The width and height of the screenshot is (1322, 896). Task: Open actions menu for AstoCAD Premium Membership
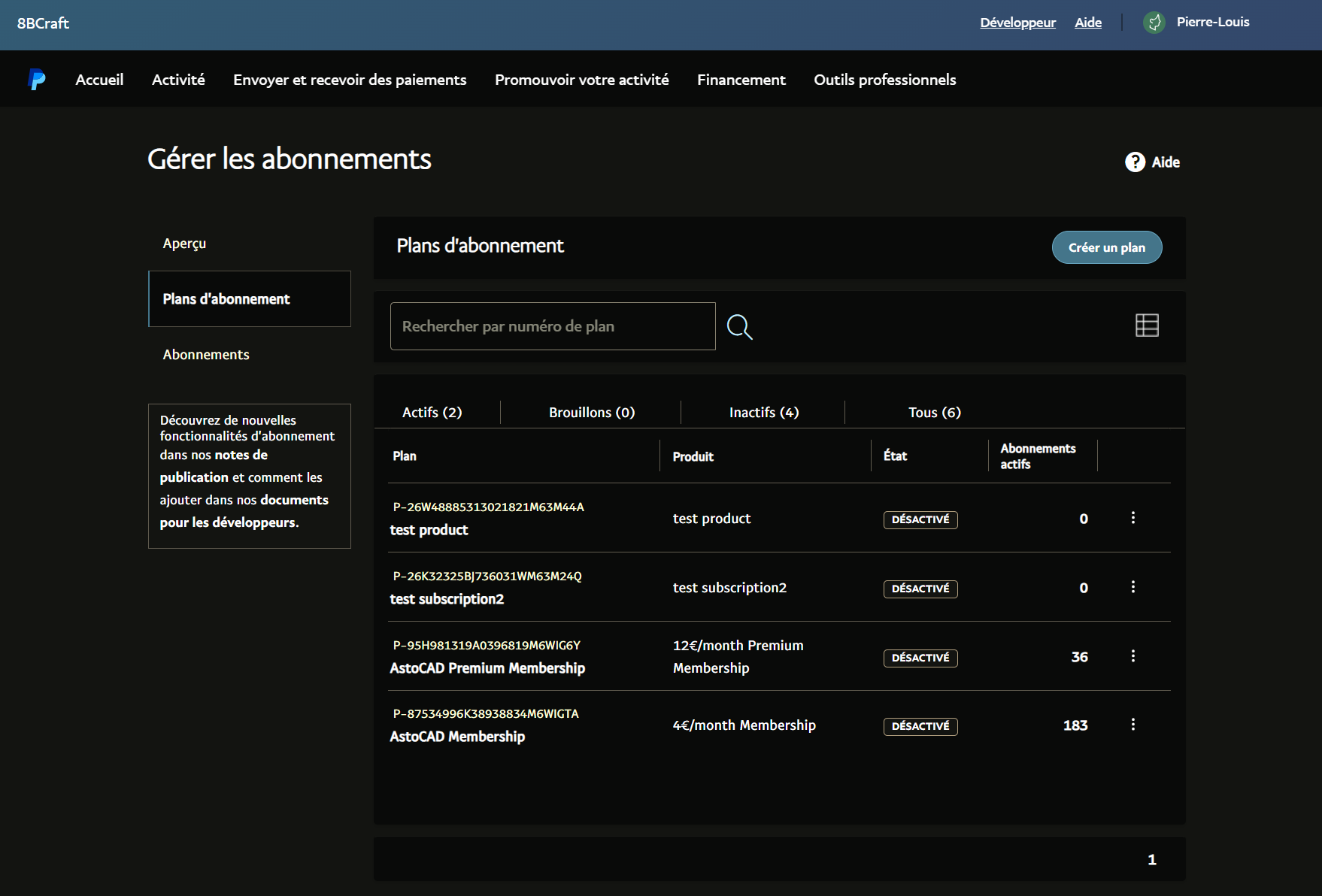[x=1133, y=656]
